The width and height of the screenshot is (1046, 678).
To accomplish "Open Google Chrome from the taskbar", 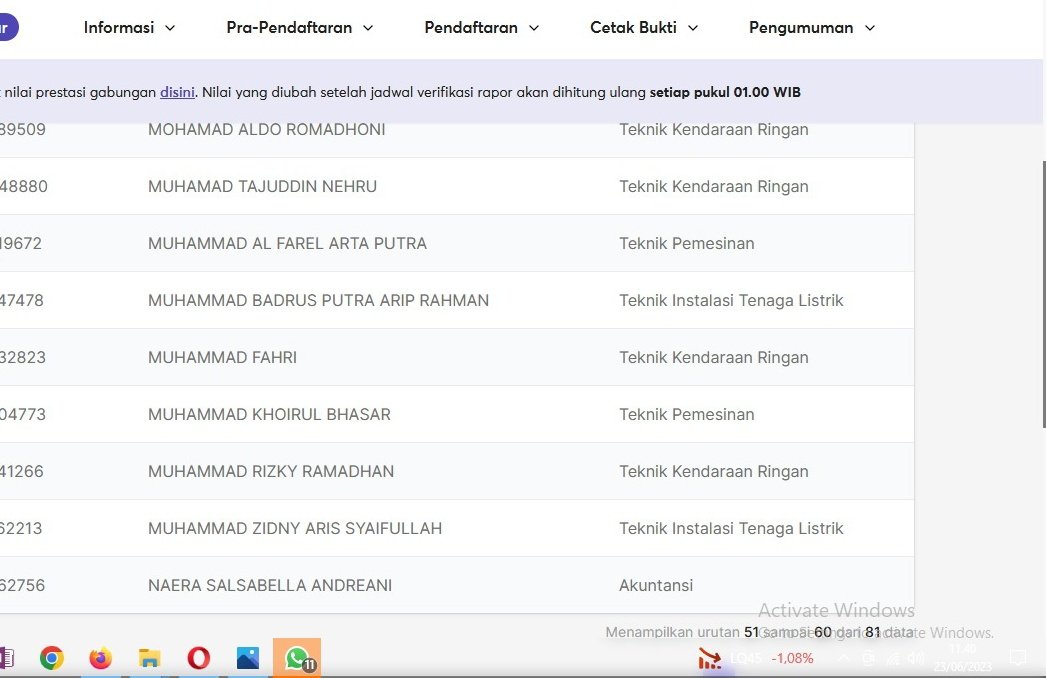I will coord(51,658).
